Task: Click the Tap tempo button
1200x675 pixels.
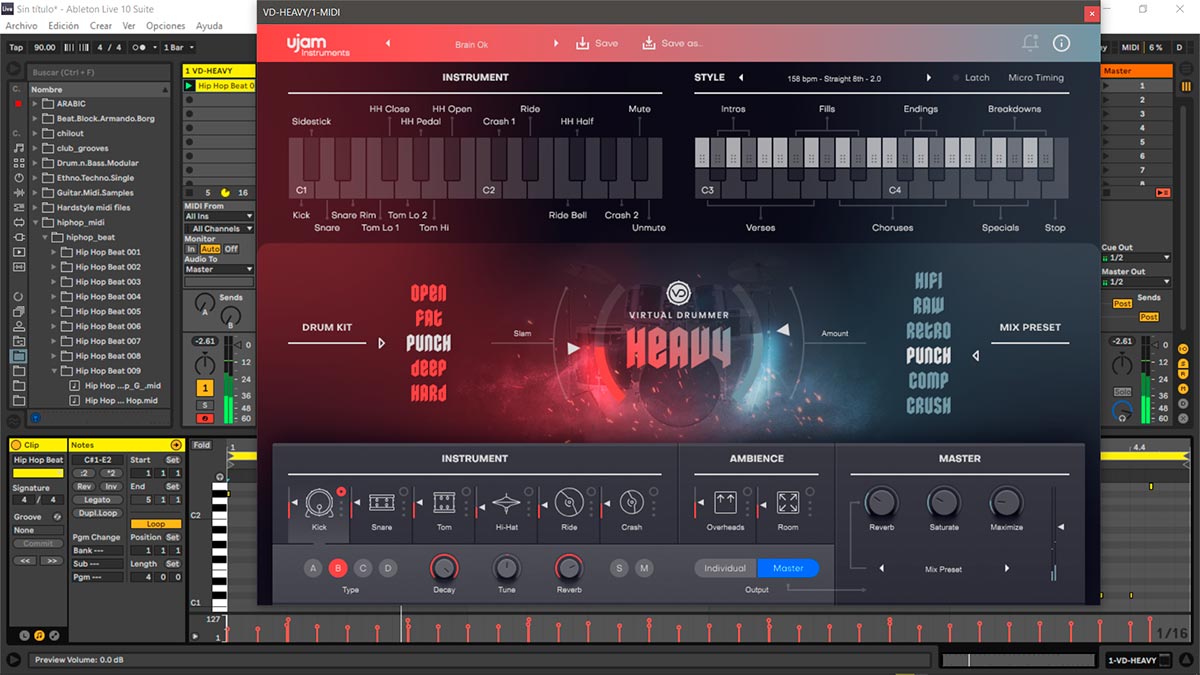Action: click(16, 47)
